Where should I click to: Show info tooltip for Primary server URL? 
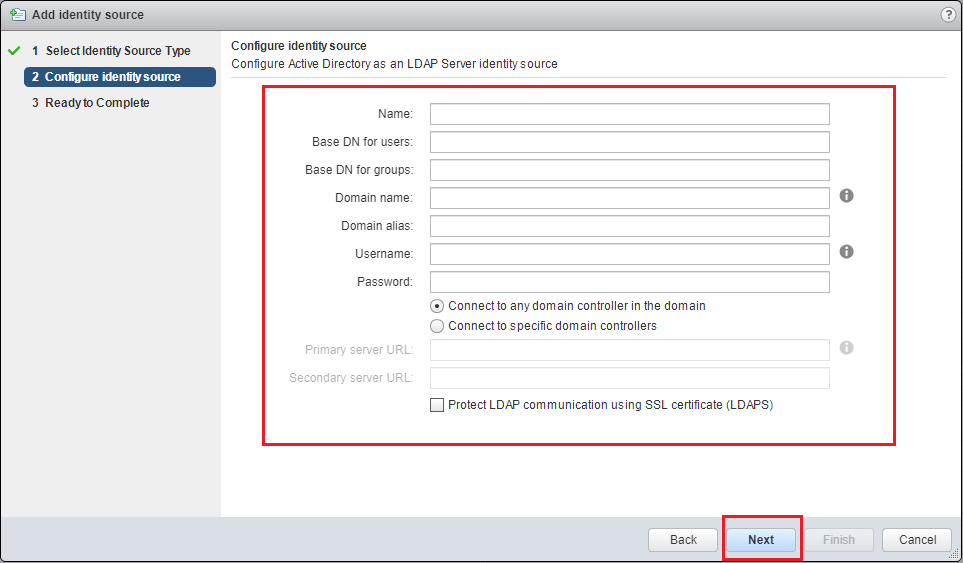(x=846, y=348)
